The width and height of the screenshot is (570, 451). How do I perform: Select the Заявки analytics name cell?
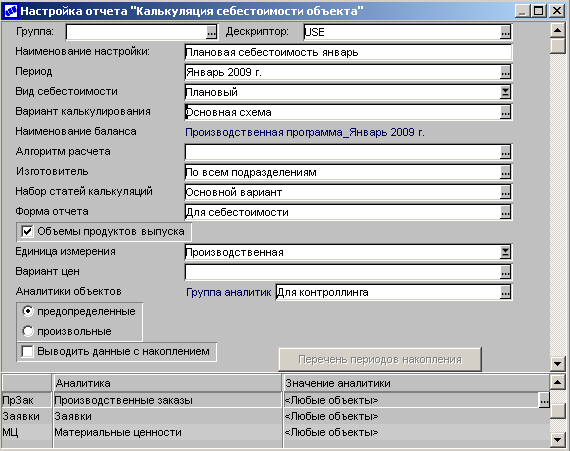[168, 416]
